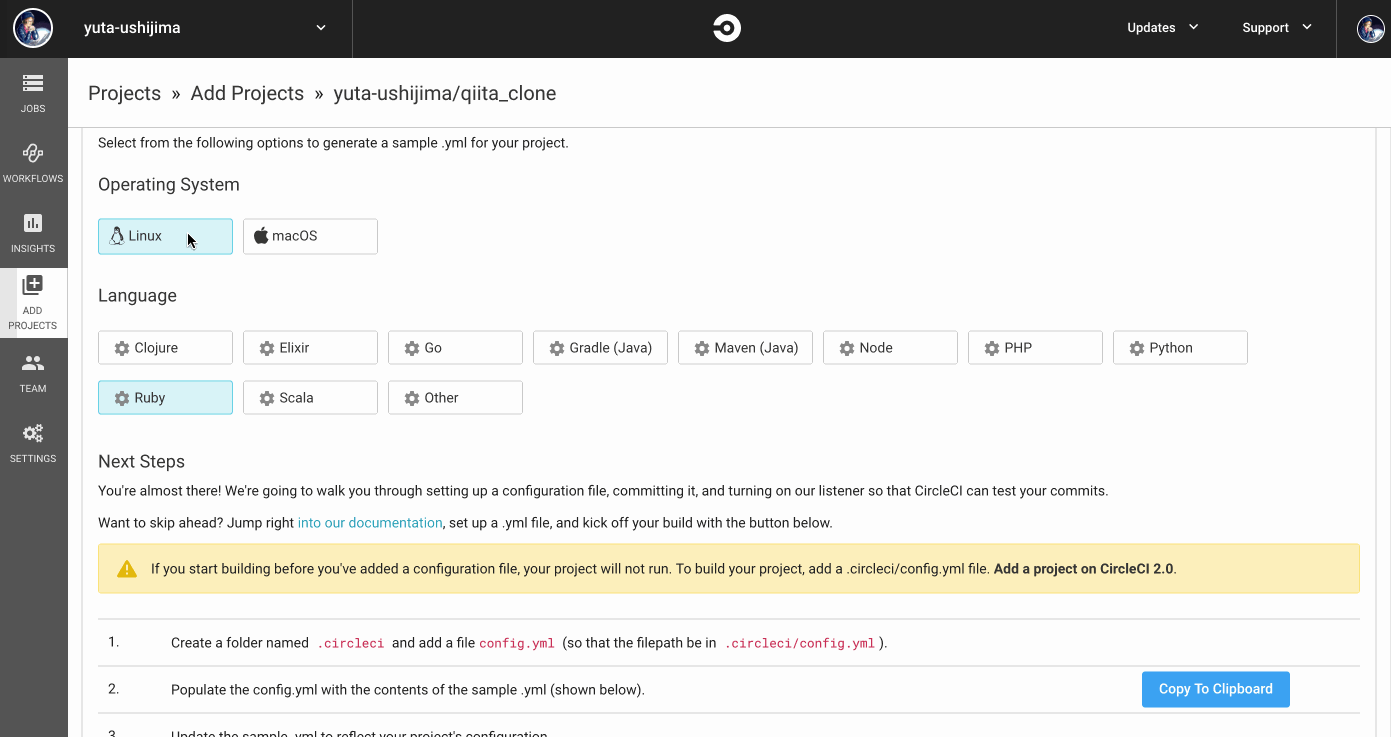Click the Copy To Clipboard button

(1215, 689)
